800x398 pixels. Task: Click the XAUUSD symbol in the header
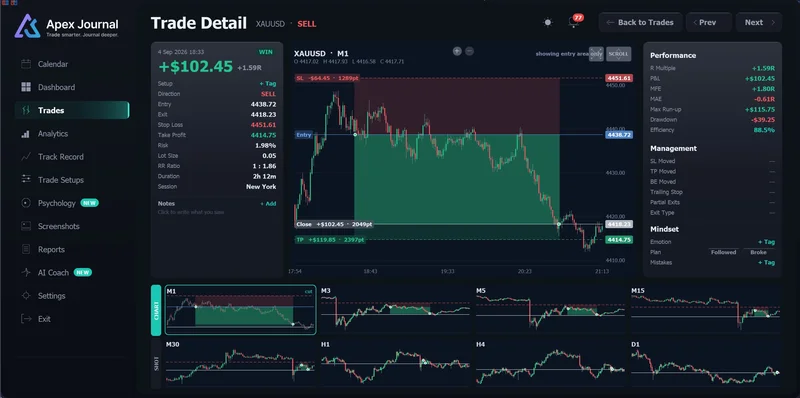click(270, 23)
